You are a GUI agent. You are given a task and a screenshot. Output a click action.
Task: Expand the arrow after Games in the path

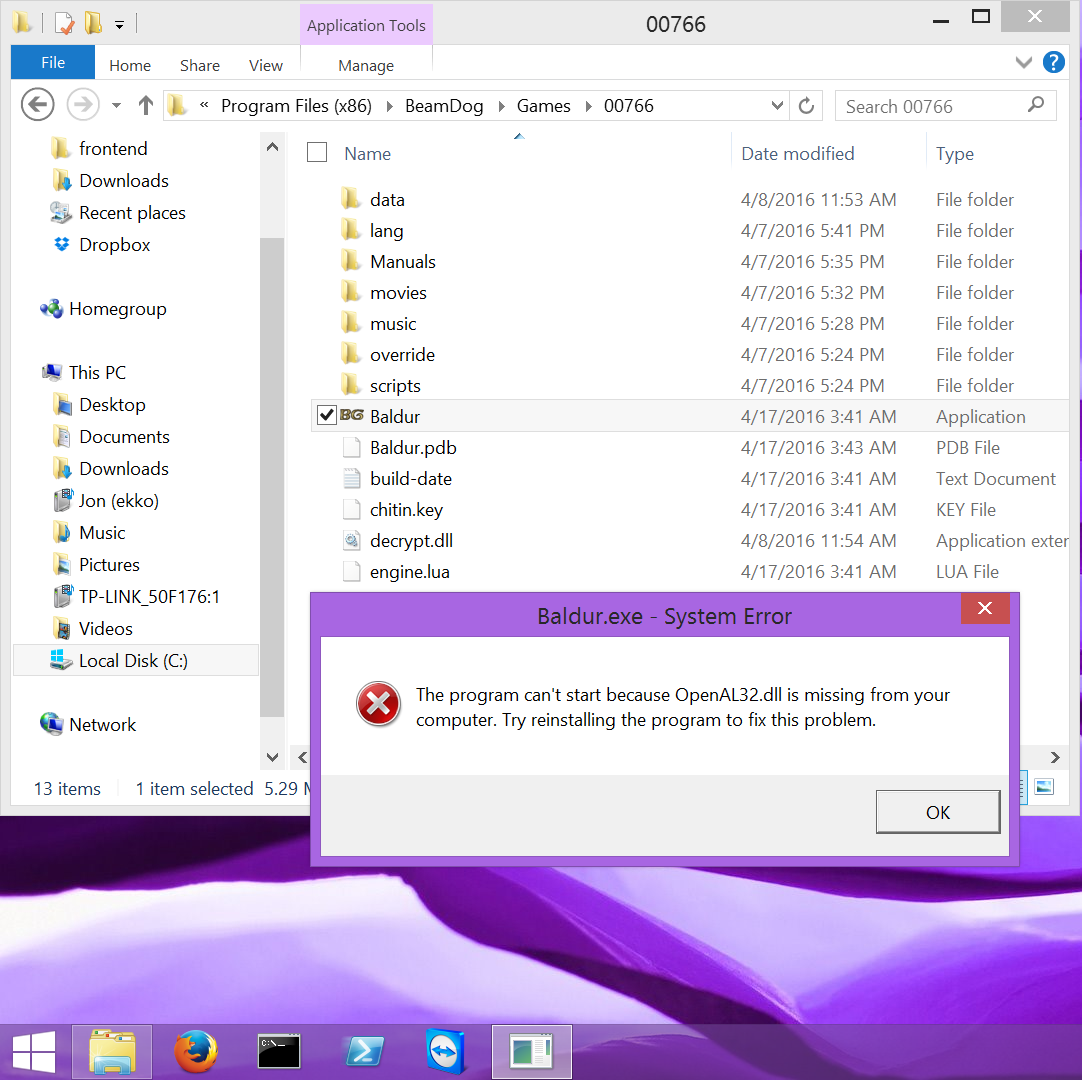(588, 106)
